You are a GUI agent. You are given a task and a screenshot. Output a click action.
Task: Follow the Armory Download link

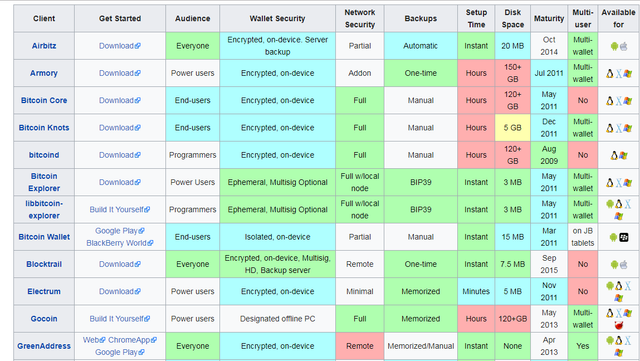[x=120, y=73]
